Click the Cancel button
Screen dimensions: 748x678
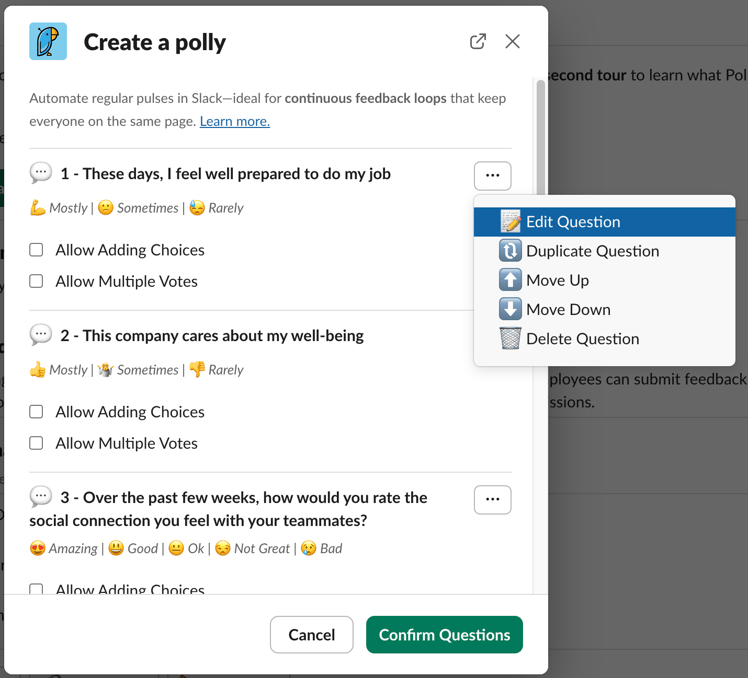coord(311,635)
